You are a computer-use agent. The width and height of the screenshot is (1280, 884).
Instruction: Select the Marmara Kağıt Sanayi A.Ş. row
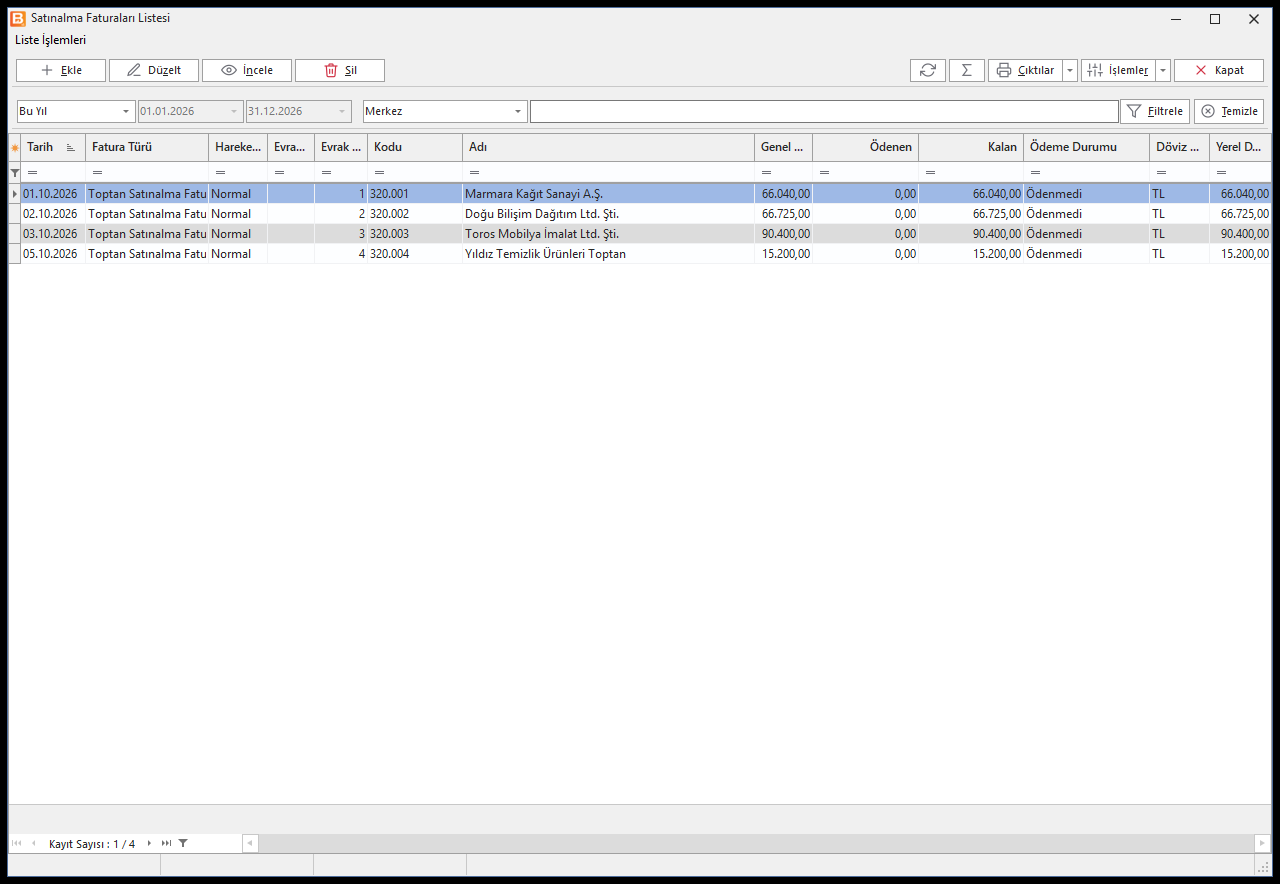point(640,194)
